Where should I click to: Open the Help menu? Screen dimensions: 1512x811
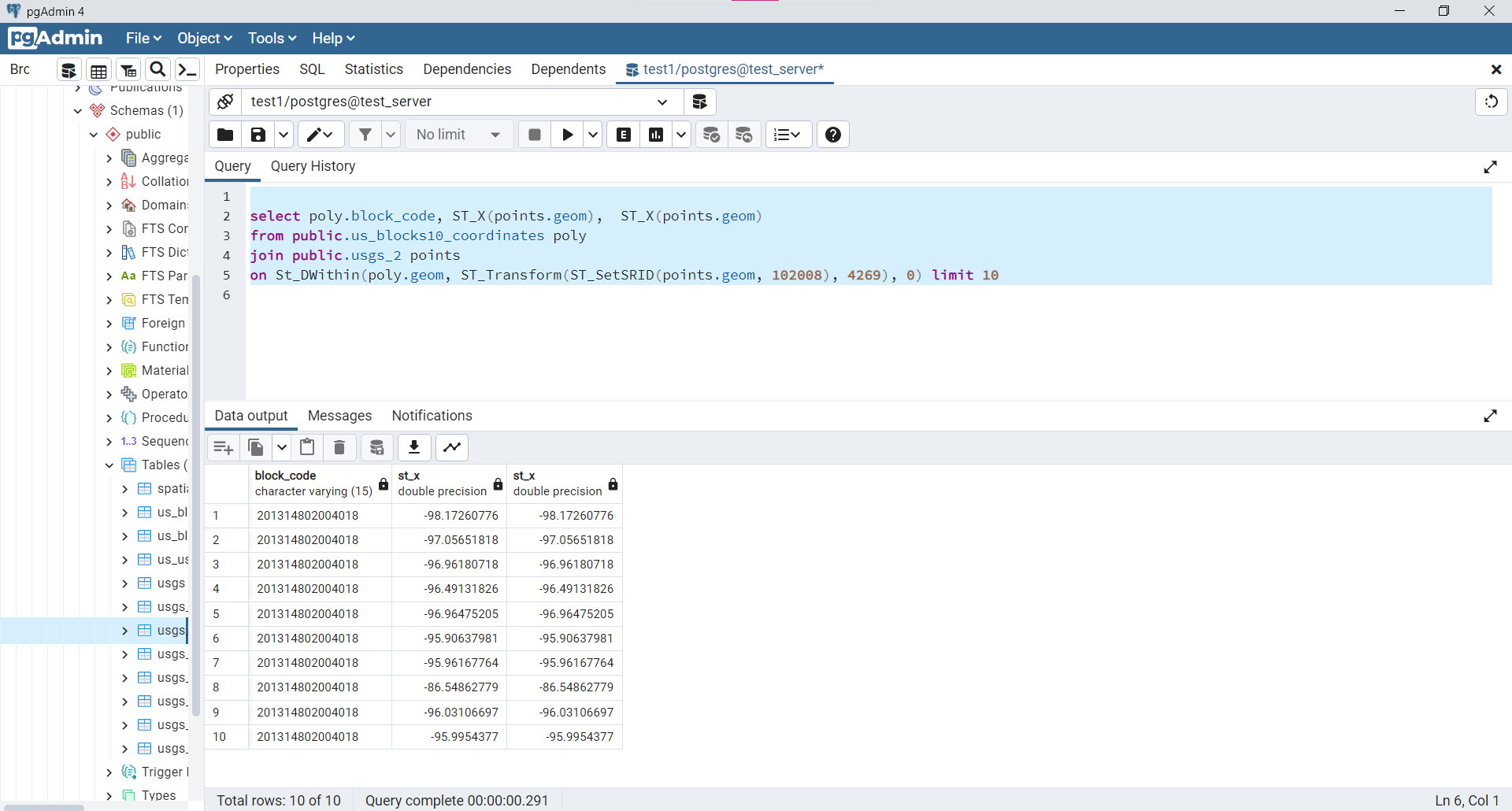coord(333,39)
